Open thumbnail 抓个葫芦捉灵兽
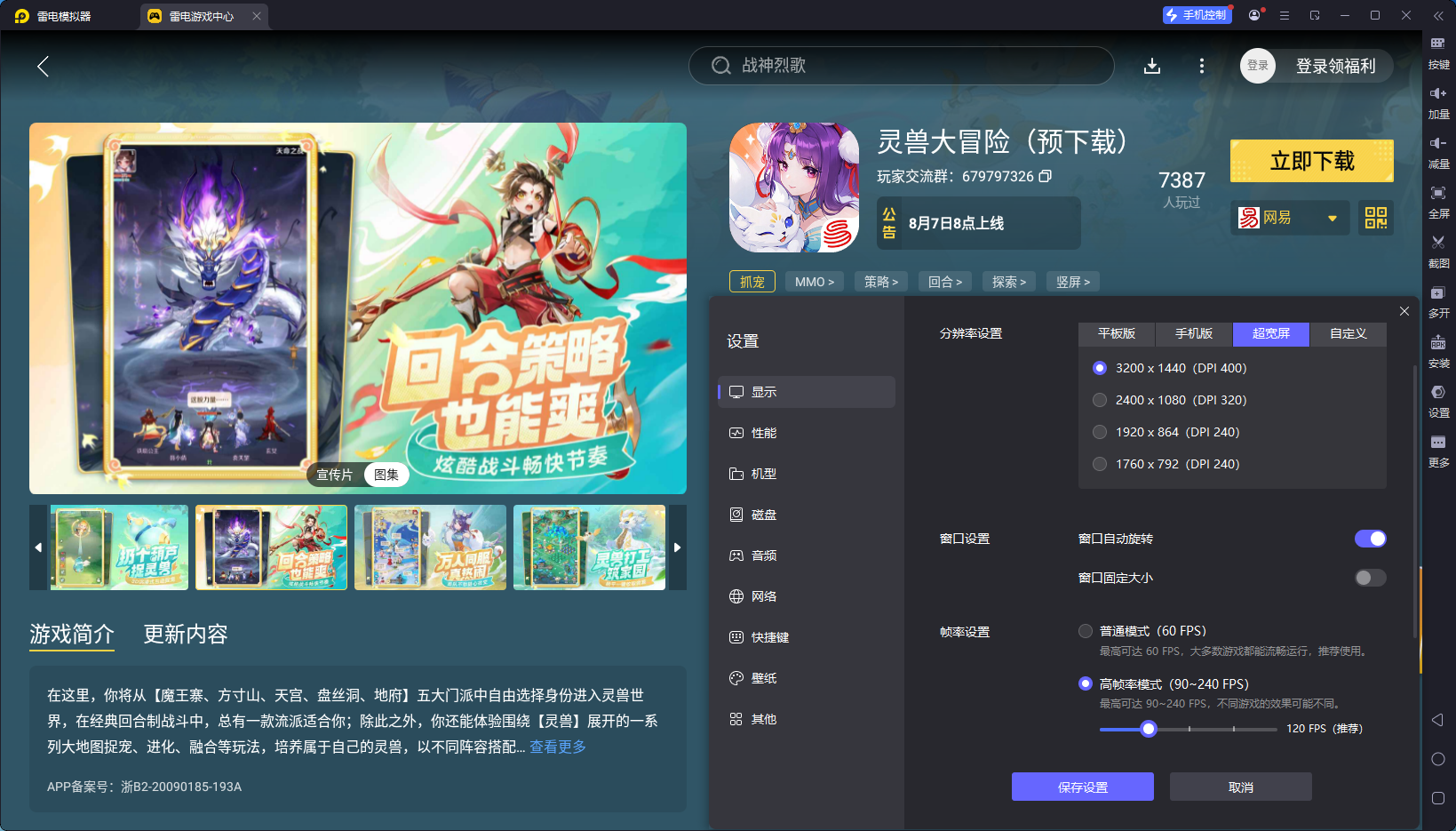 (x=119, y=547)
